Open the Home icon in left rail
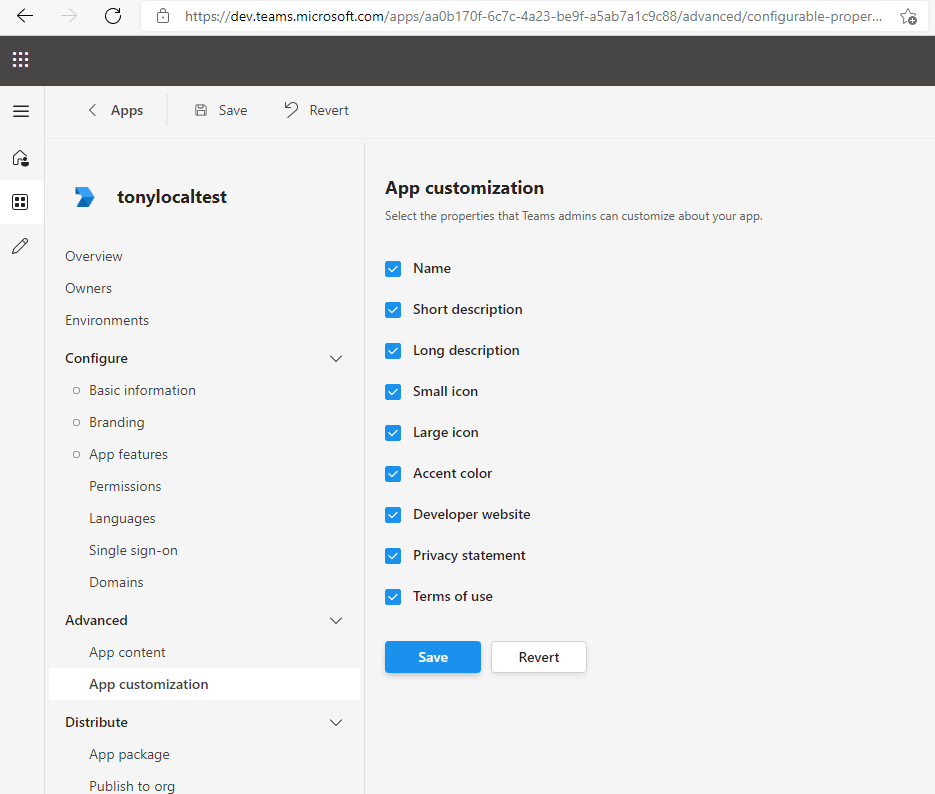The image size is (935, 794). point(21,158)
